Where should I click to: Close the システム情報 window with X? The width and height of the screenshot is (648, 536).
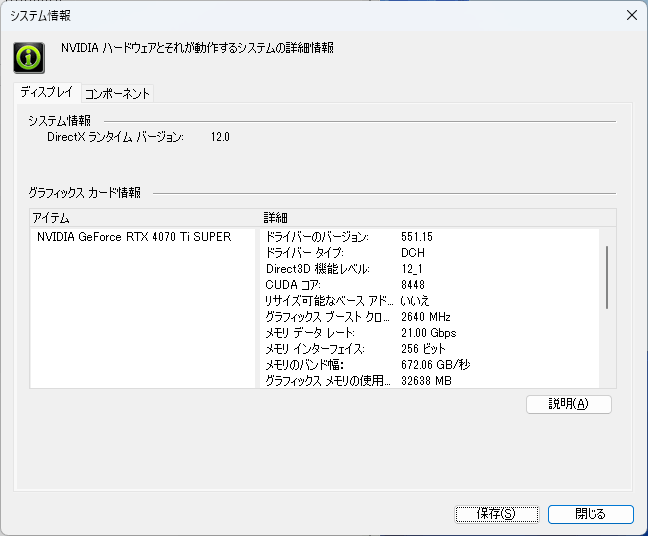coord(631,15)
